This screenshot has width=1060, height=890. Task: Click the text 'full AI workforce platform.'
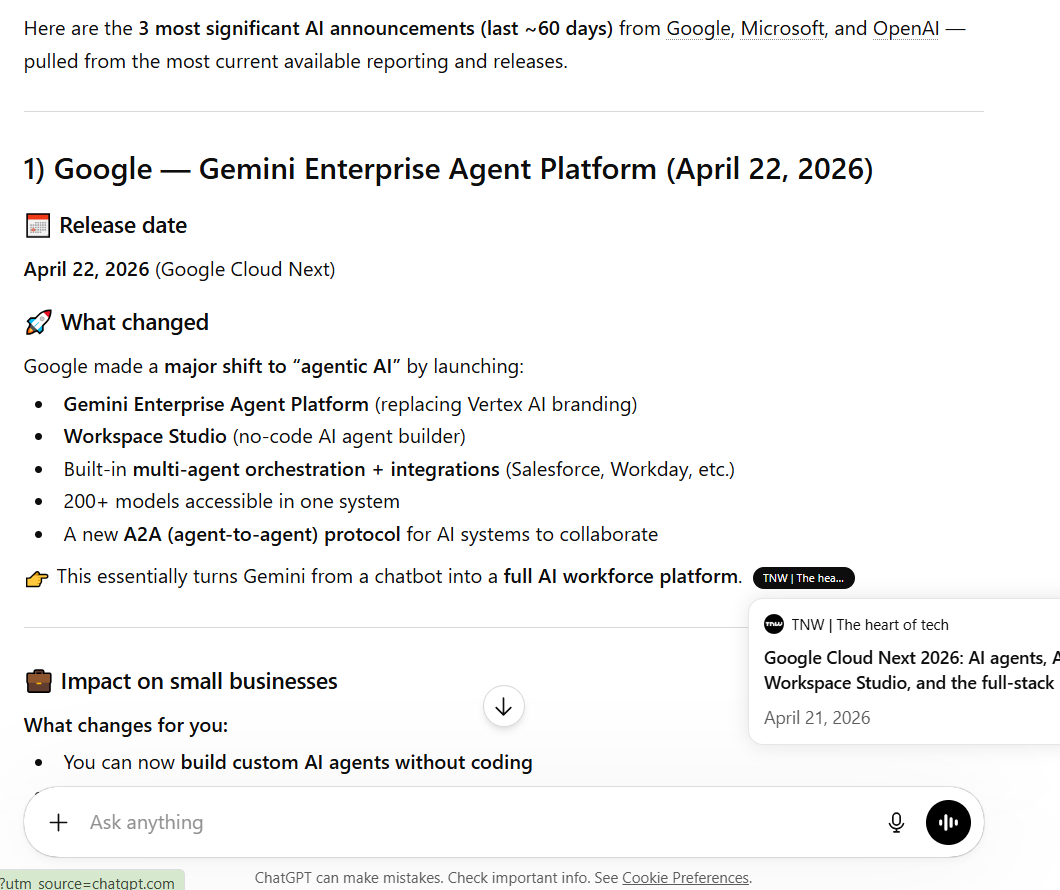click(x=623, y=576)
